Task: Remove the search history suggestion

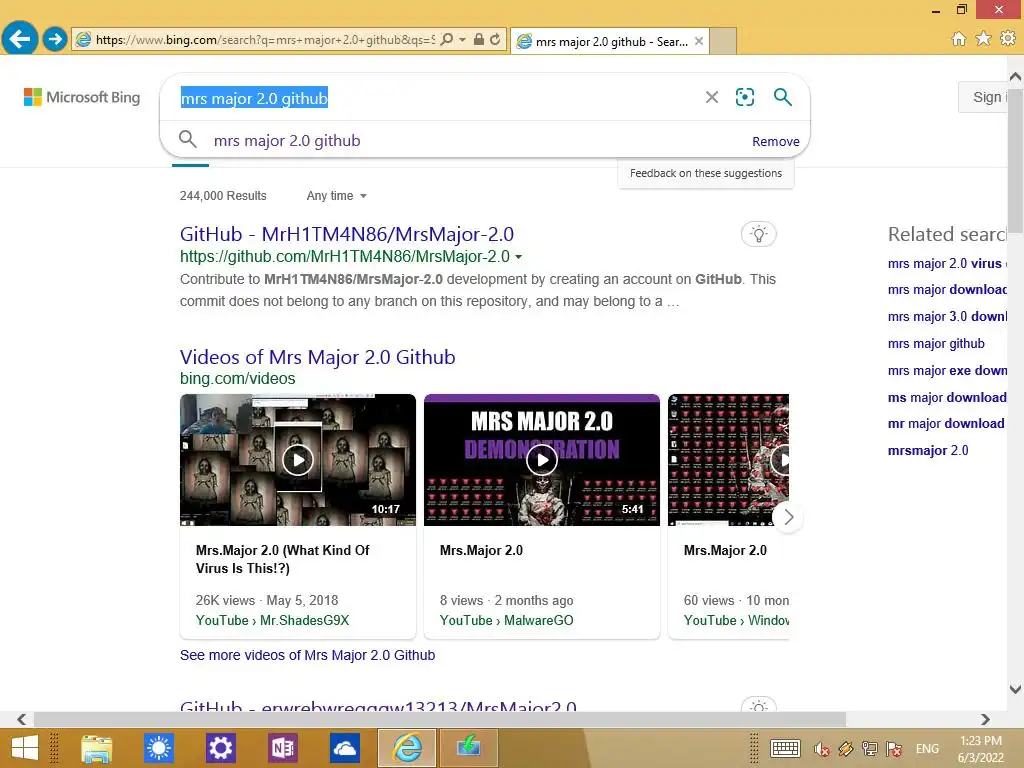Action: pyautogui.click(x=776, y=141)
